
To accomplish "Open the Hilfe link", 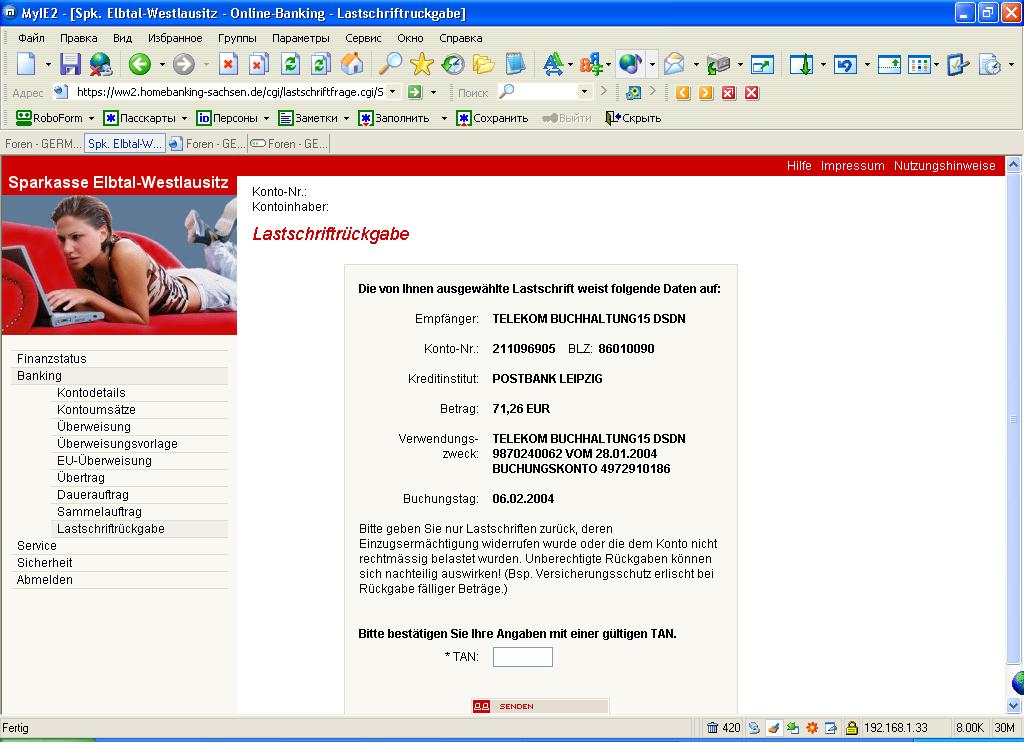I will coord(799,166).
